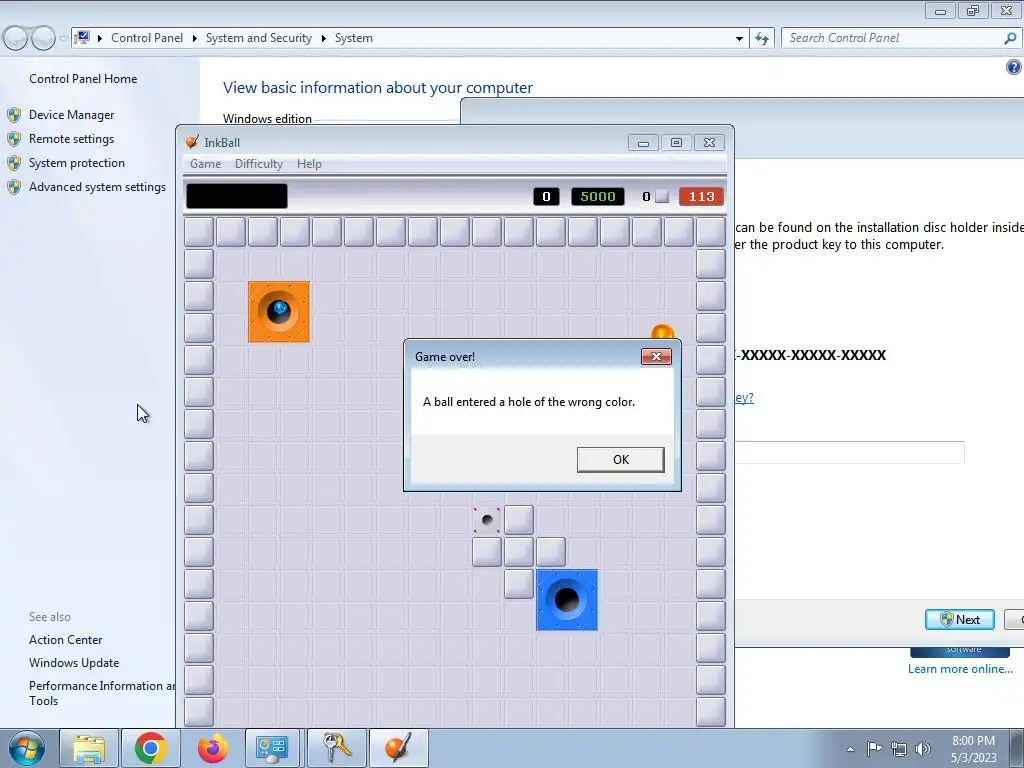The width and height of the screenshot is (1024, 768).
Task: Click the Remote settings shield icon
Action: pos(14,139)
